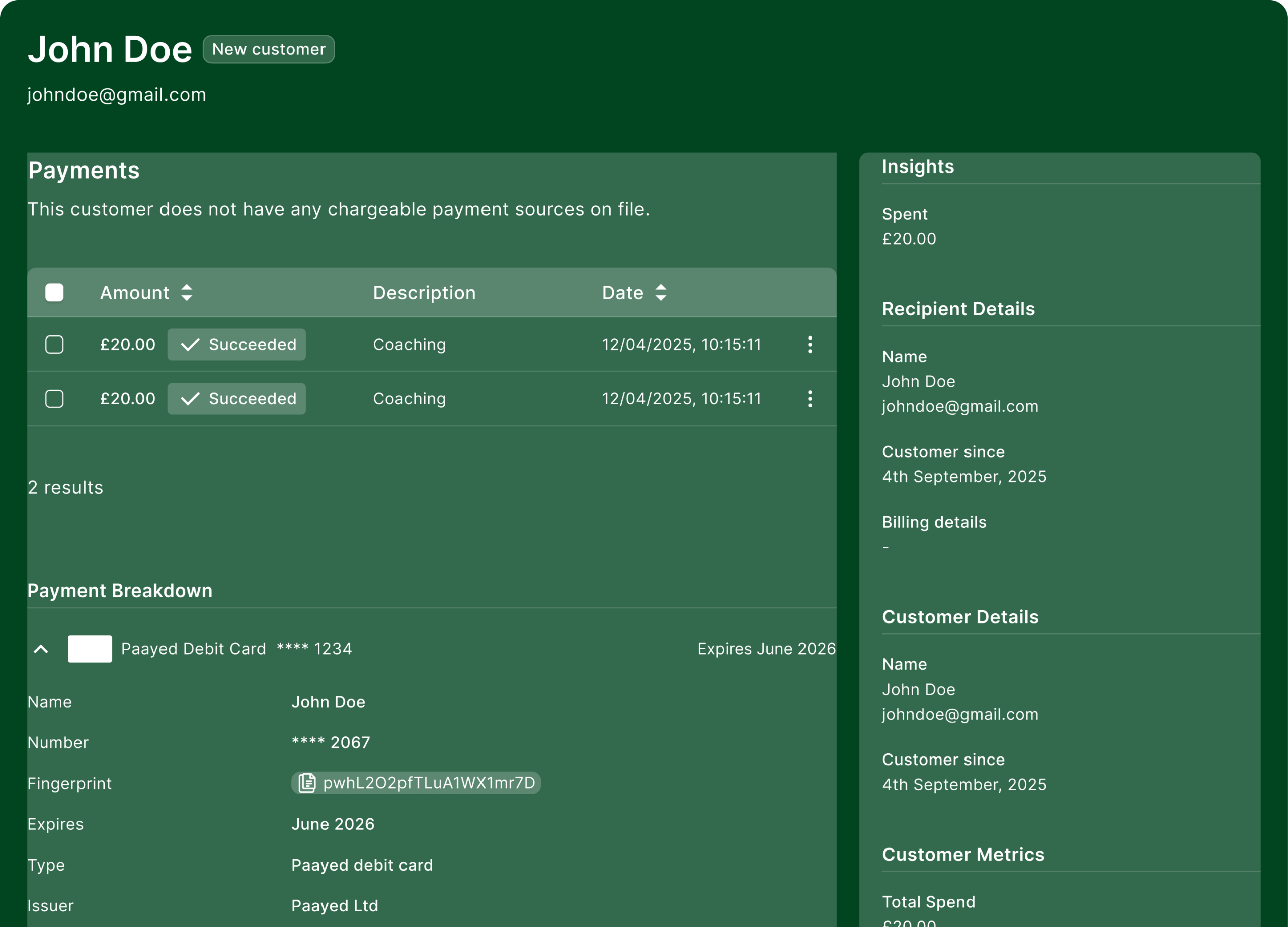Click the Customer Details heading
Image resolution: width=1288 pixels, height=927 pixels.
pos(960,617)
